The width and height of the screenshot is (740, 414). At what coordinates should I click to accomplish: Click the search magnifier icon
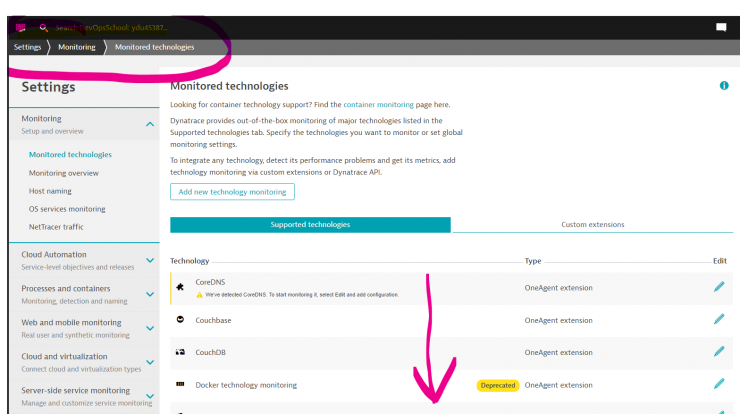[43, 28]
